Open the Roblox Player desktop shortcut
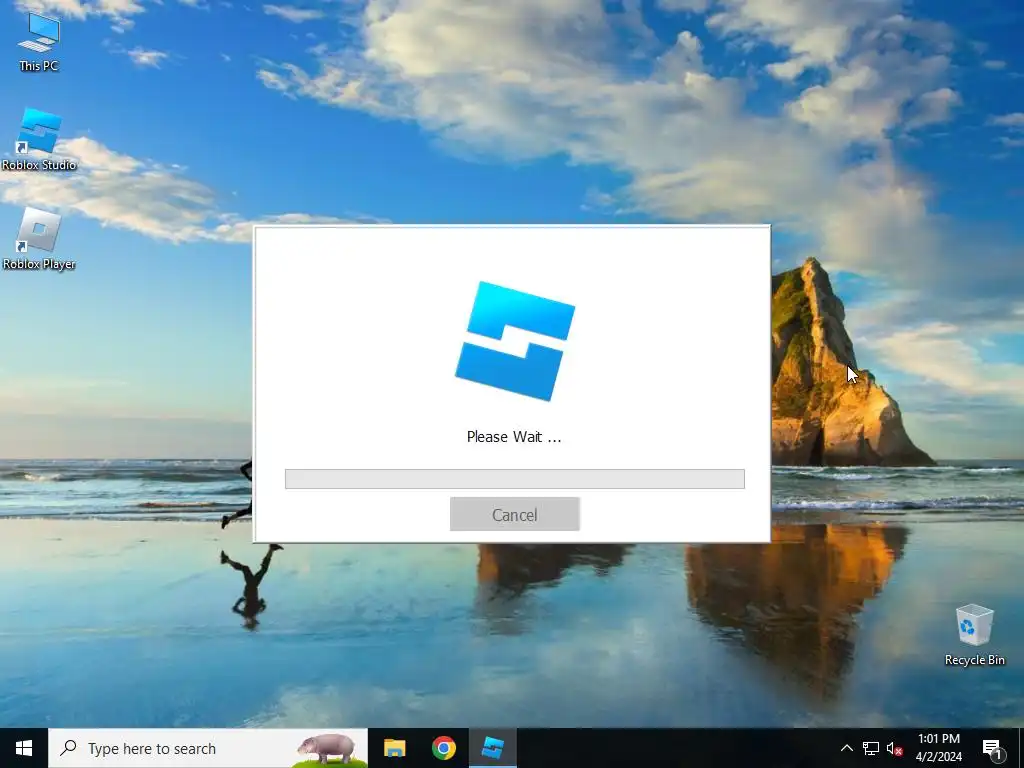This screenshot has height=768, width=1024. pos(39,239)
